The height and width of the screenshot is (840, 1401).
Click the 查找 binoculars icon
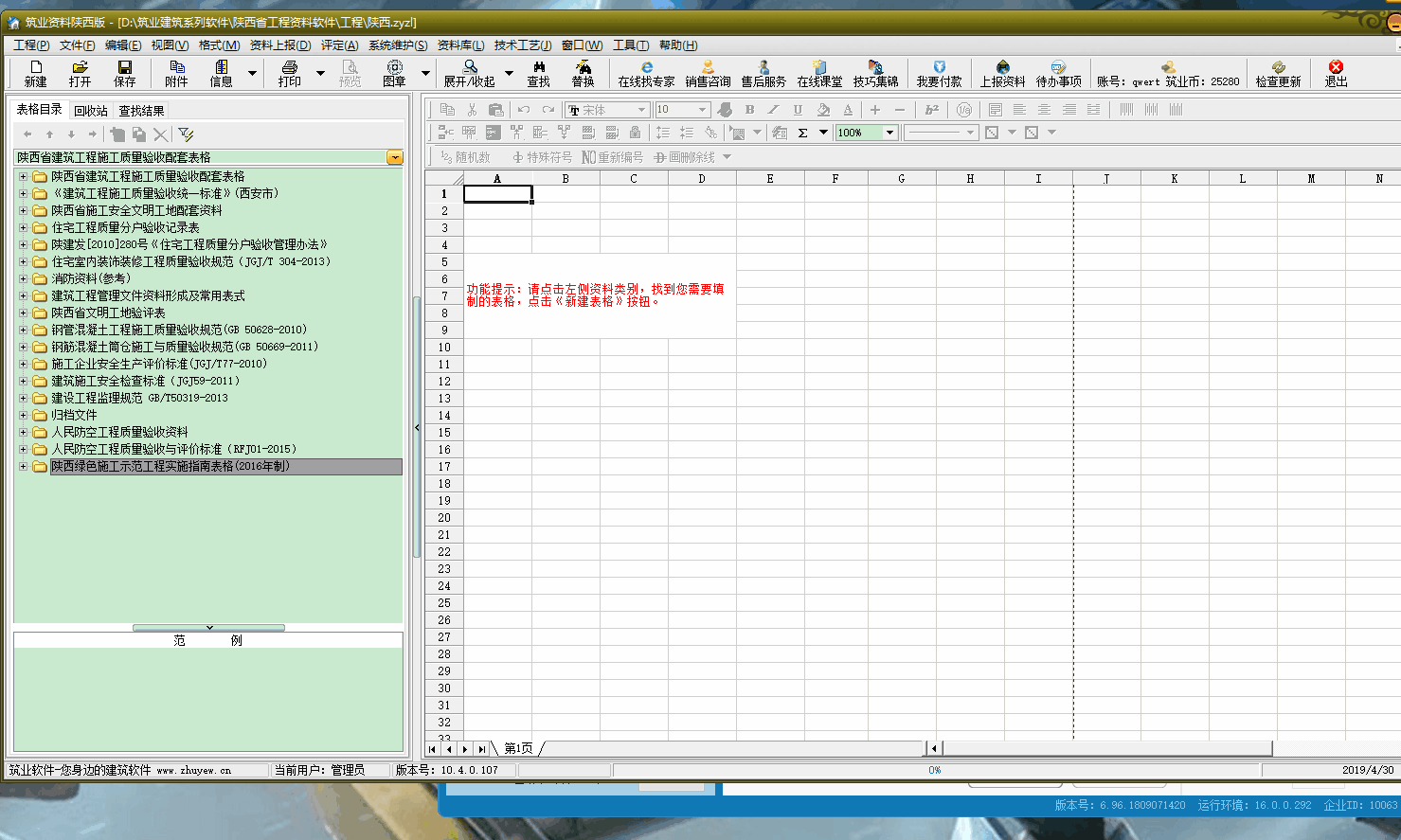538,73
